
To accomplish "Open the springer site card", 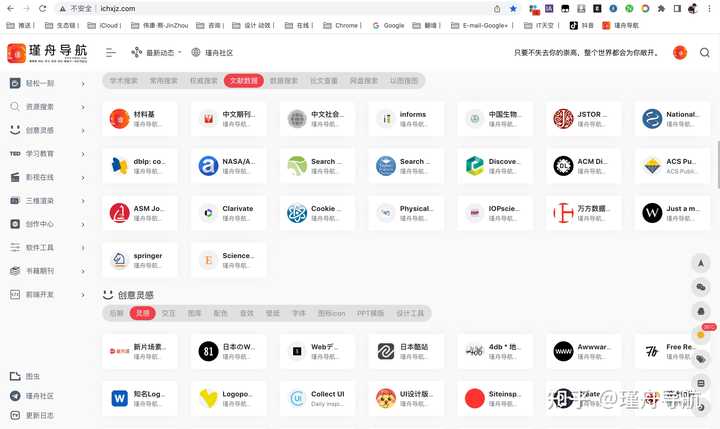I will click(140, 260).
